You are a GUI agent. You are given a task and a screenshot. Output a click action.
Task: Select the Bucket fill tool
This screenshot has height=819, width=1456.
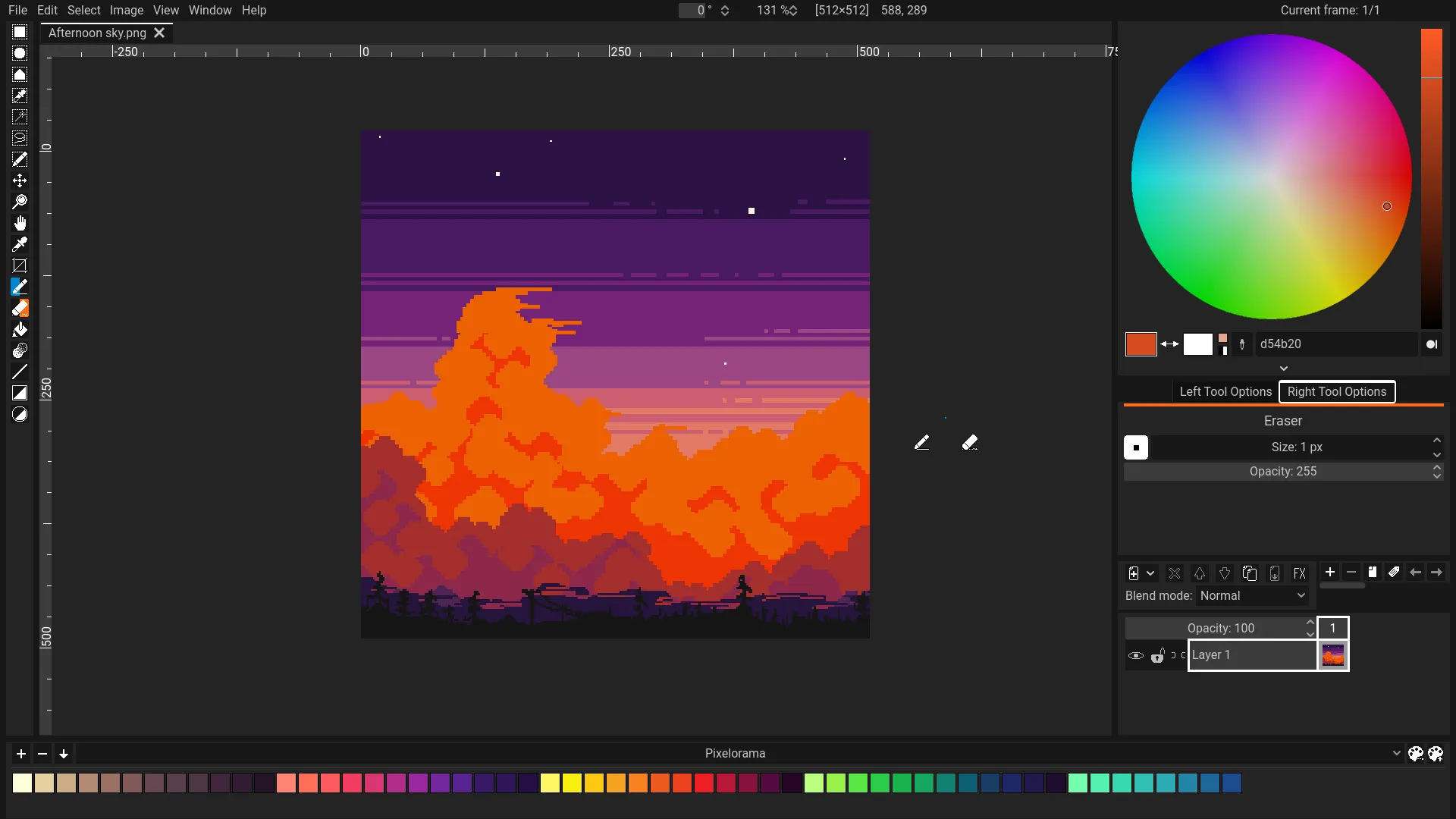[20, 329]
